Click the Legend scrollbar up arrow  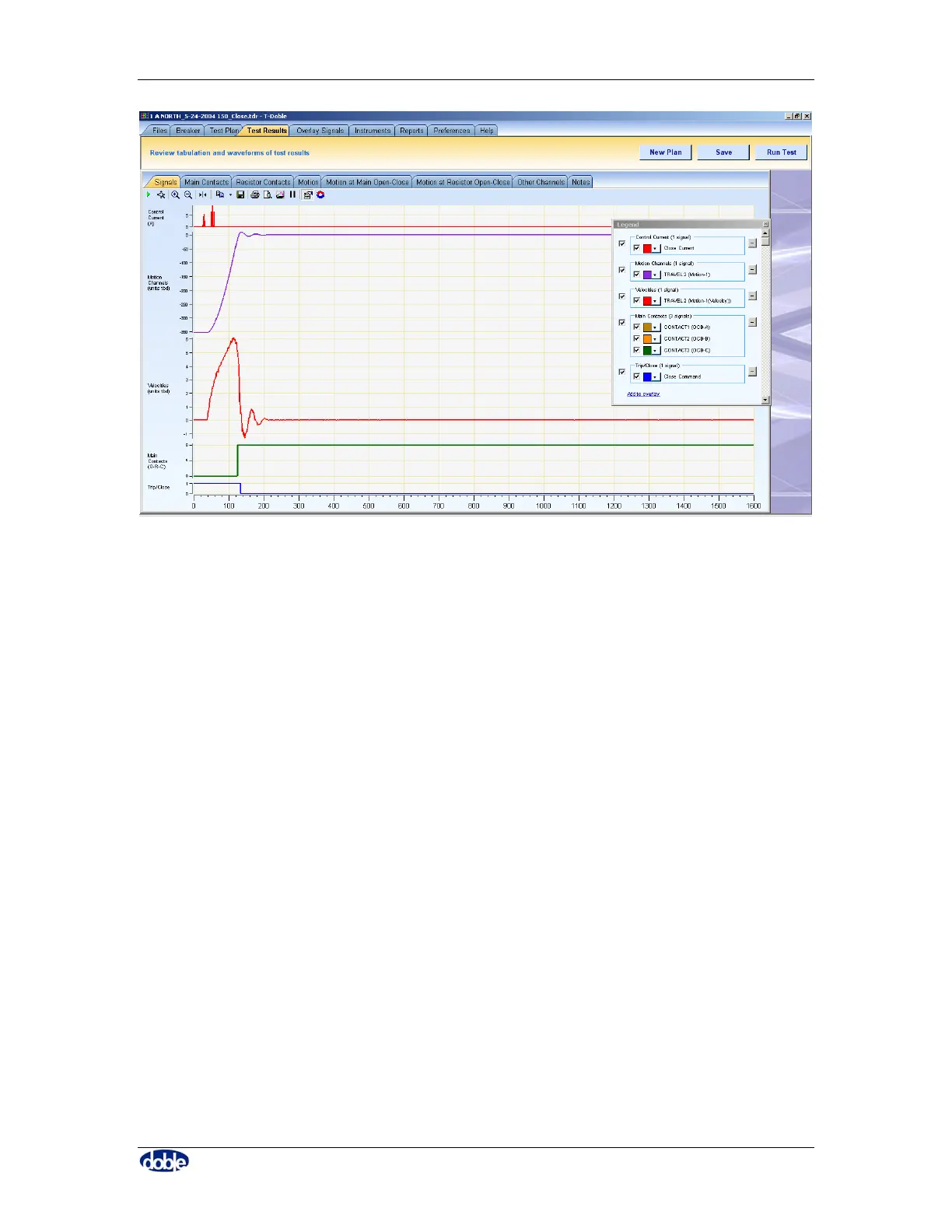coord(765,233)
